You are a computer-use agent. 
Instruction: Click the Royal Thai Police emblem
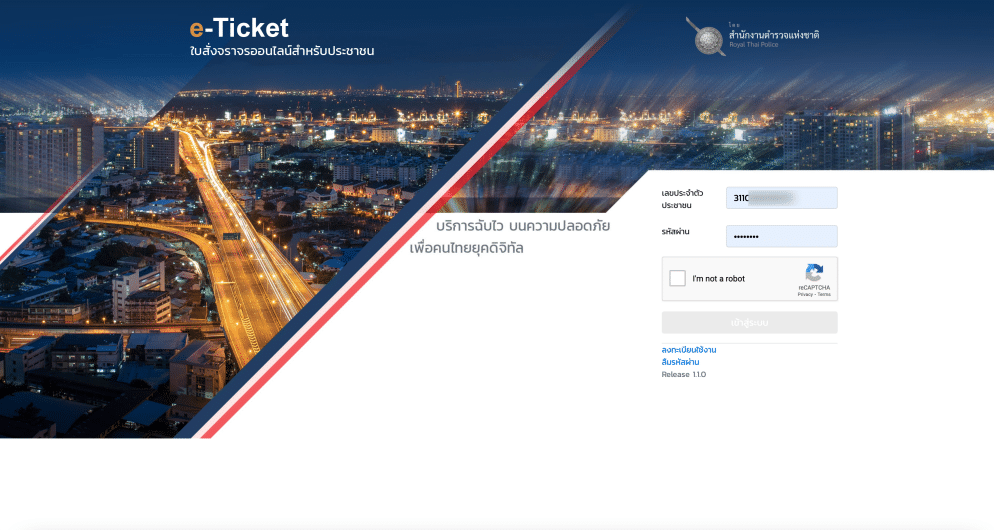(707, 37)
